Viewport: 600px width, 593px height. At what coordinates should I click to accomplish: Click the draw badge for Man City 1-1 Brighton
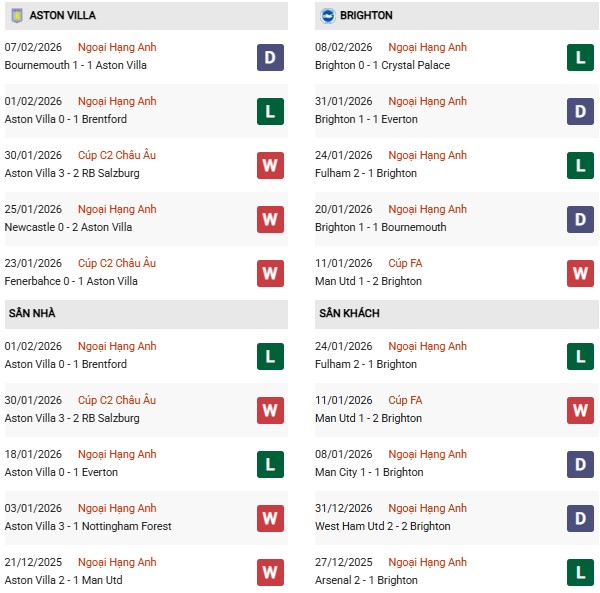(x=580, y=464)
